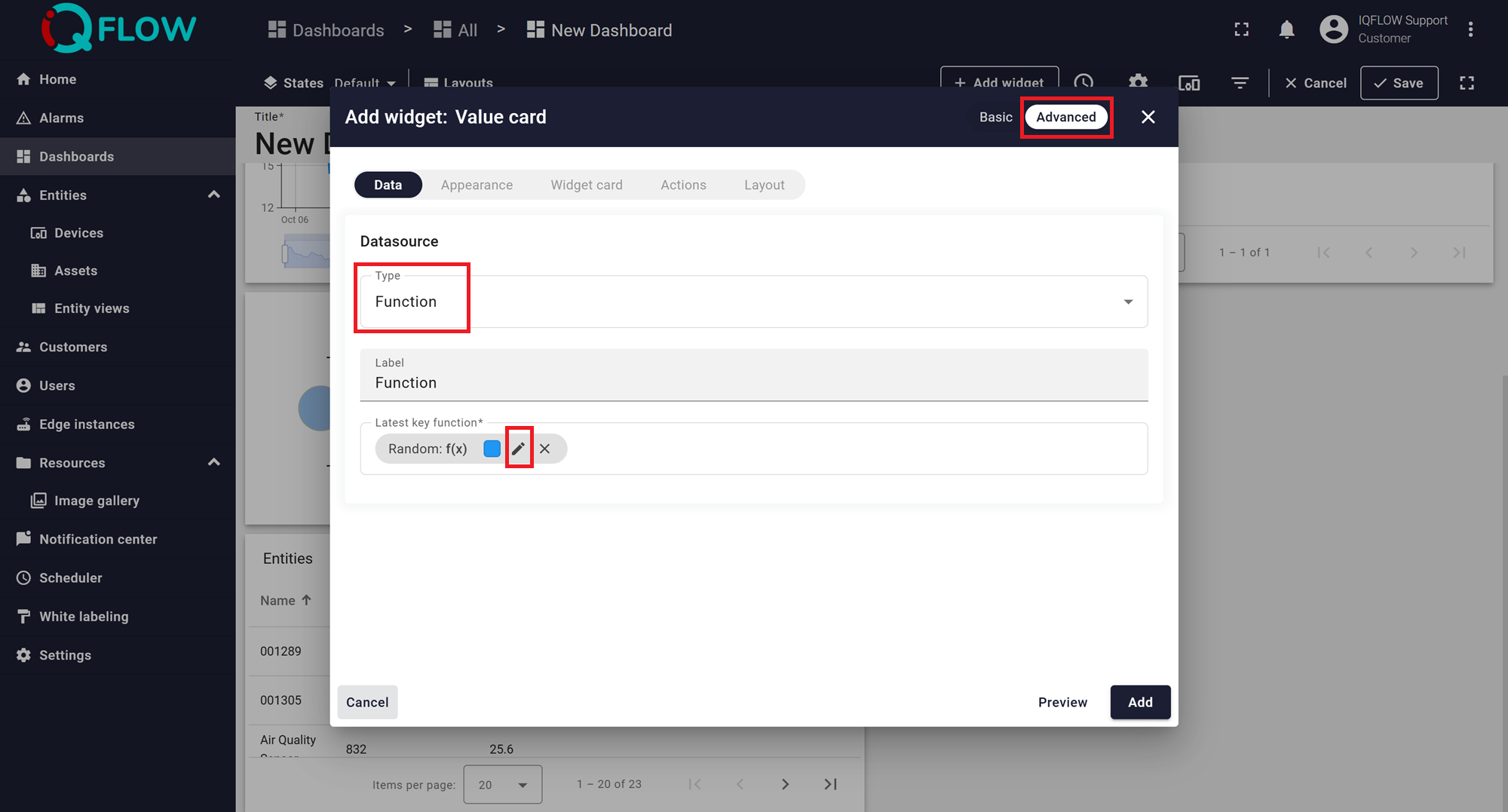Click the Add button

(x=1140, y=702)
